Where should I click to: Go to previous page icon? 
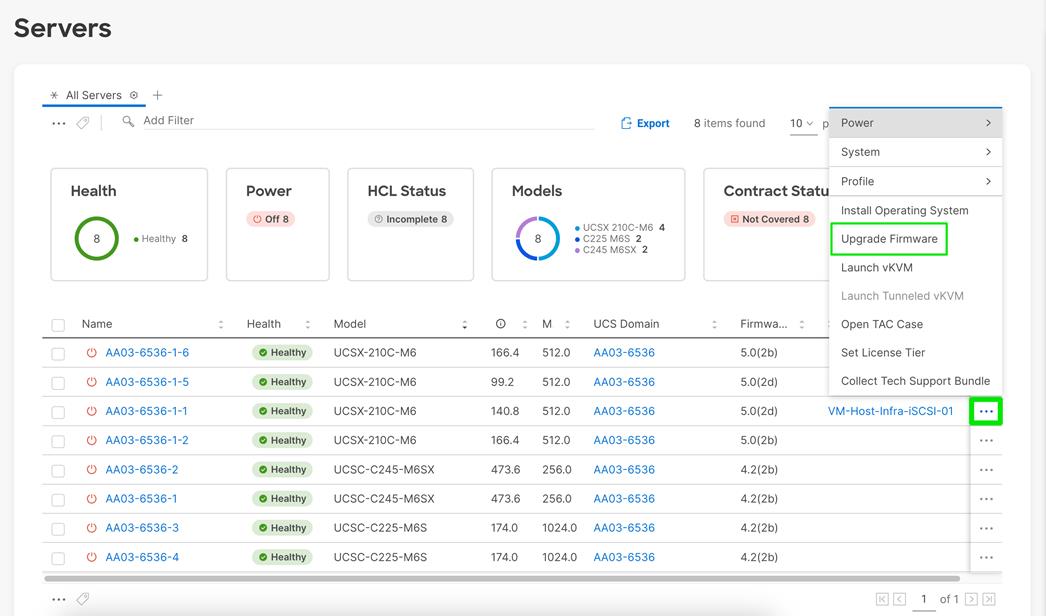900,599
